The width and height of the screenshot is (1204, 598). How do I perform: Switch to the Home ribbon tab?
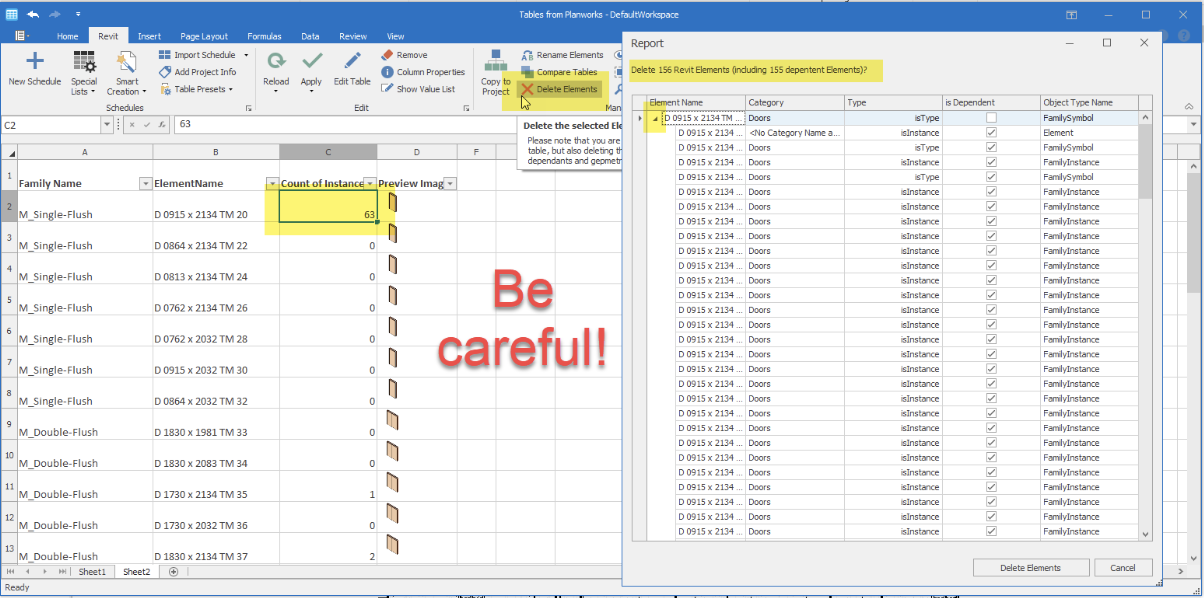pyautogui.click(x=68, y=36)
